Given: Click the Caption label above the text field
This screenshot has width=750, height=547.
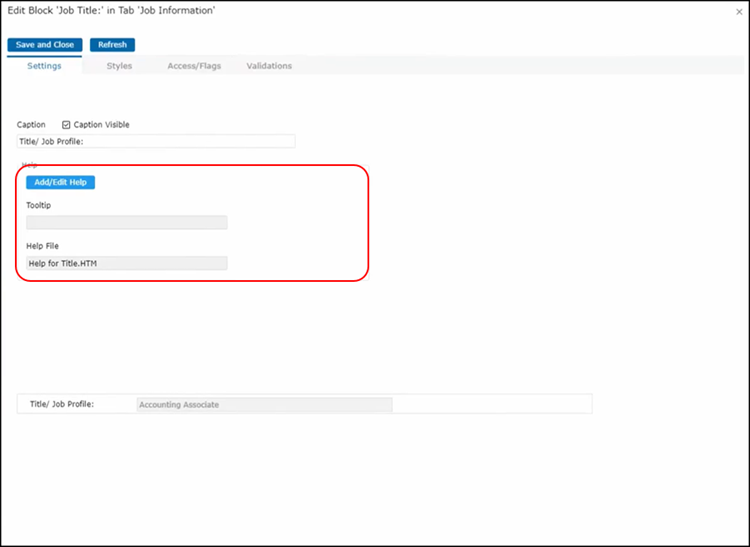Looking at the screenshot, I should tap(31, 125).
